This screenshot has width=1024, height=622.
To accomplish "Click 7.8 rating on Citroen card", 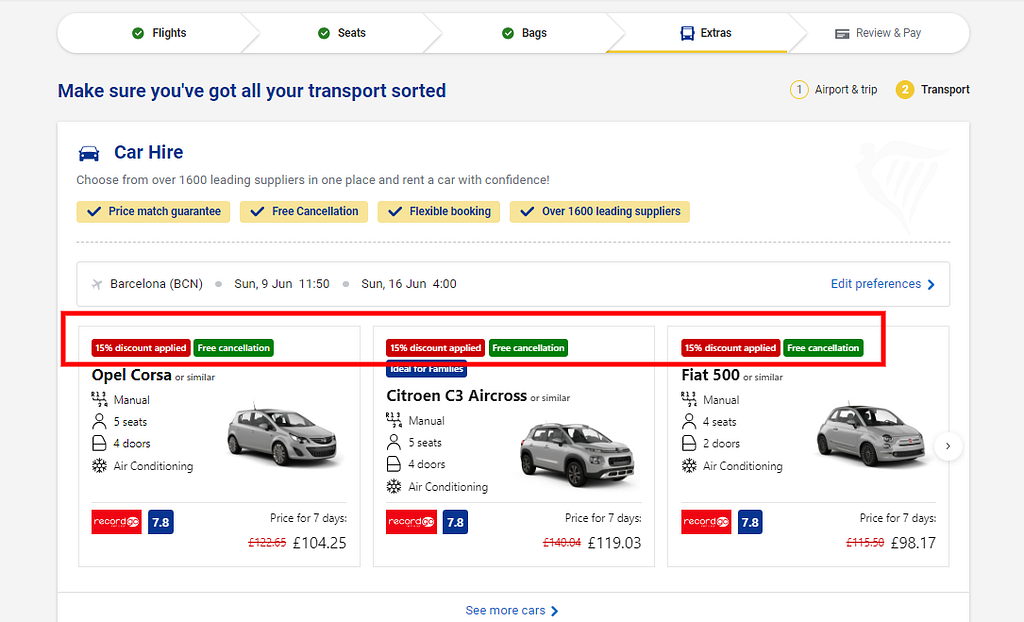I will point(455,522).
